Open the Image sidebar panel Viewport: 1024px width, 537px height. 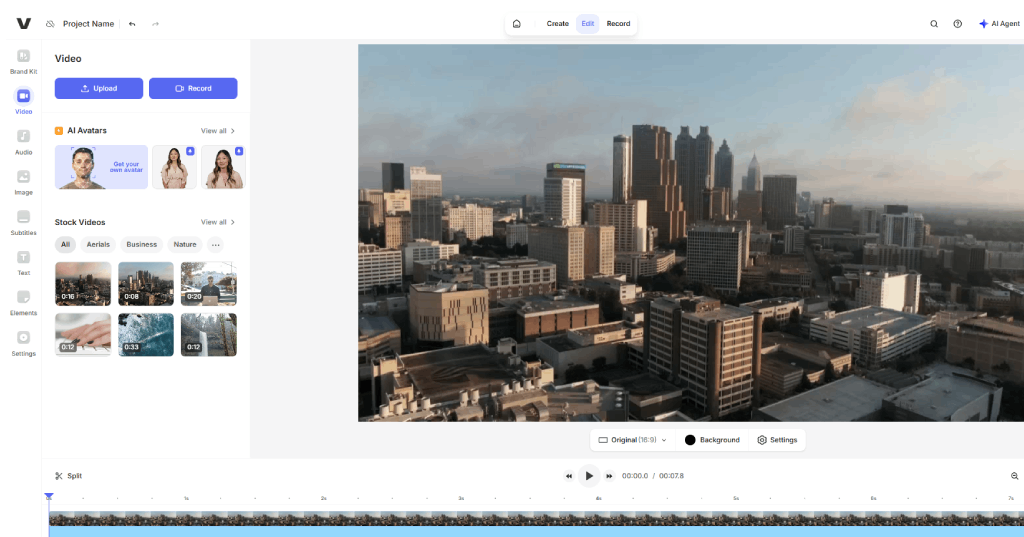24,182
